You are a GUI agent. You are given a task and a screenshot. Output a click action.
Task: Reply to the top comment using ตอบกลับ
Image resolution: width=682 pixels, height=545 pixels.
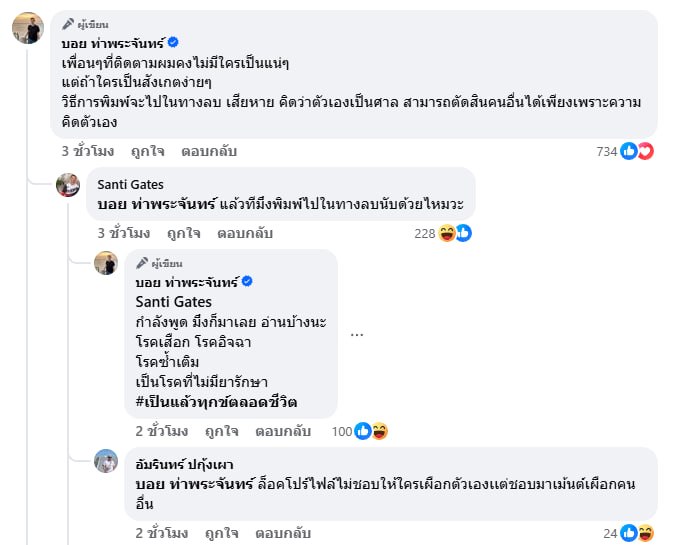tap(207, 152)
